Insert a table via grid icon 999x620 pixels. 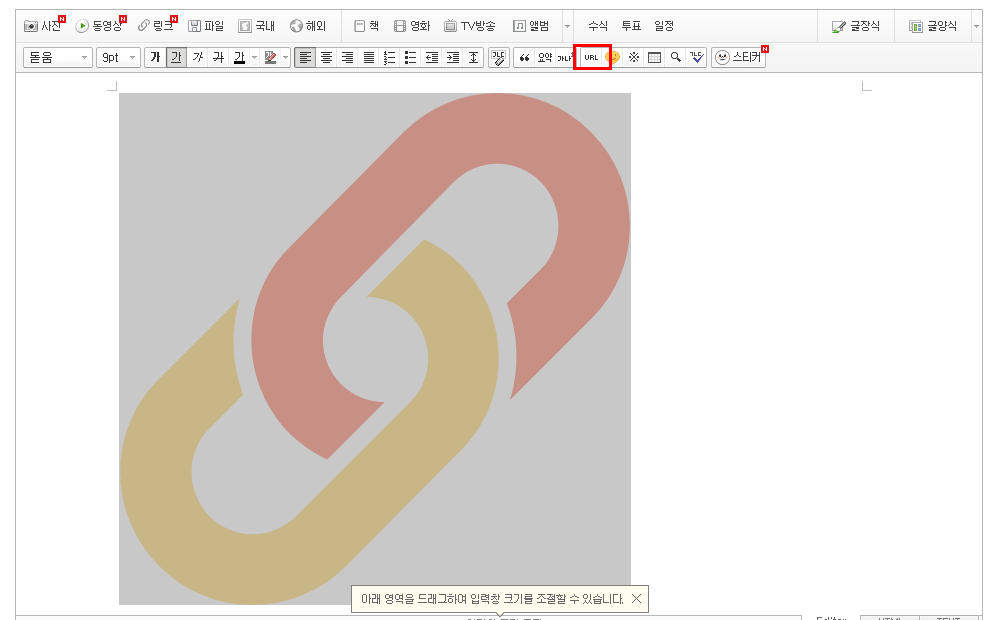(x=654, y=57)
